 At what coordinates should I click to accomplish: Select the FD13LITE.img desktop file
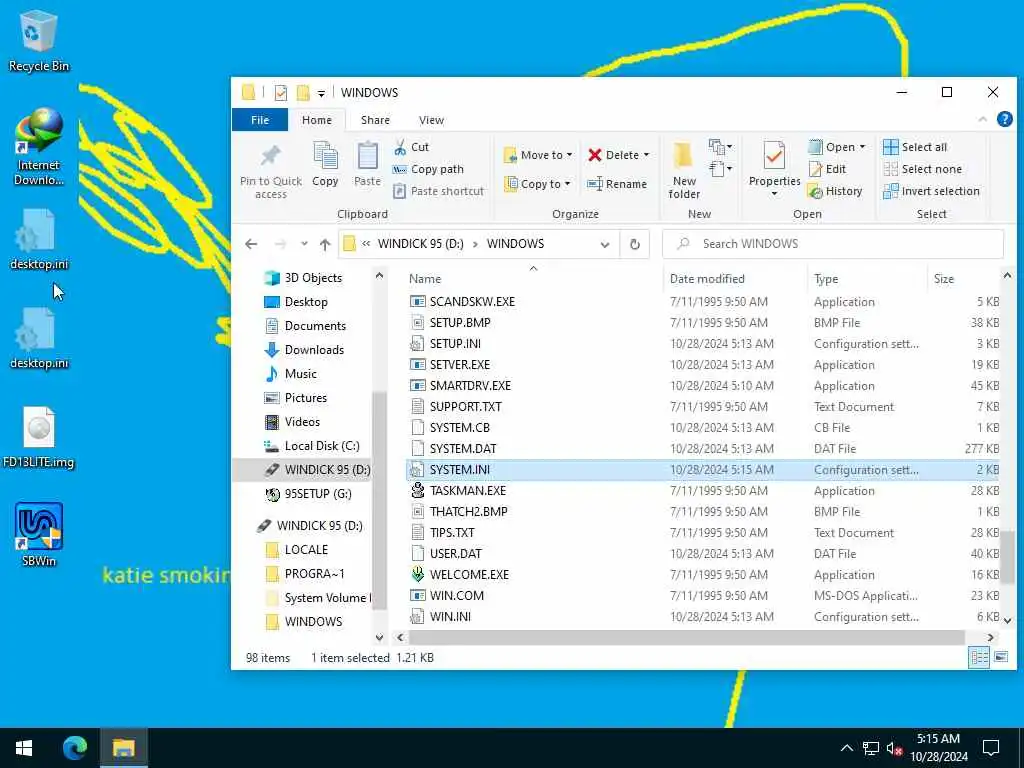pyautogui.click(x=38, y=436)
